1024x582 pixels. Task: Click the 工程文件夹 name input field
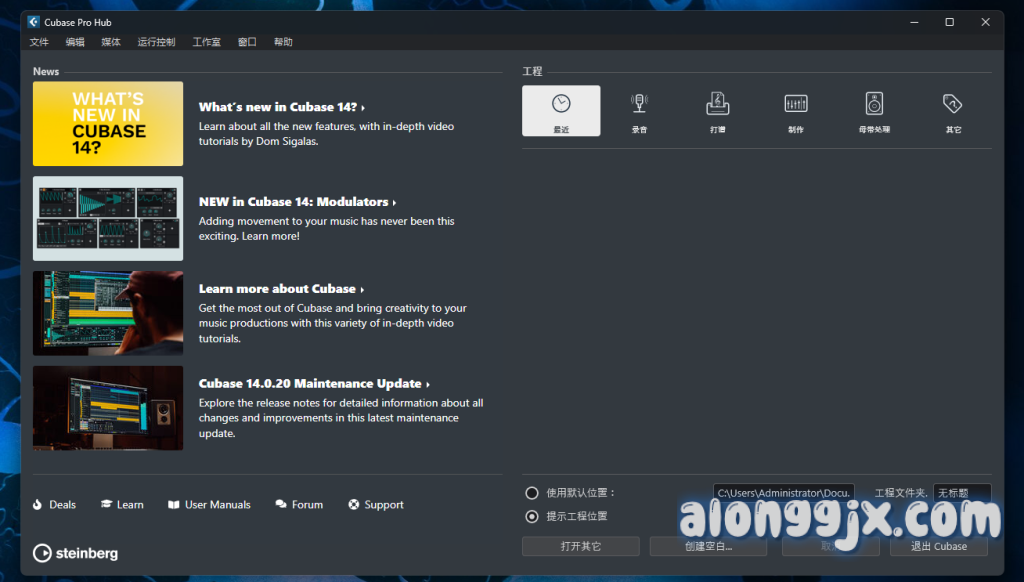pos(961,493)
